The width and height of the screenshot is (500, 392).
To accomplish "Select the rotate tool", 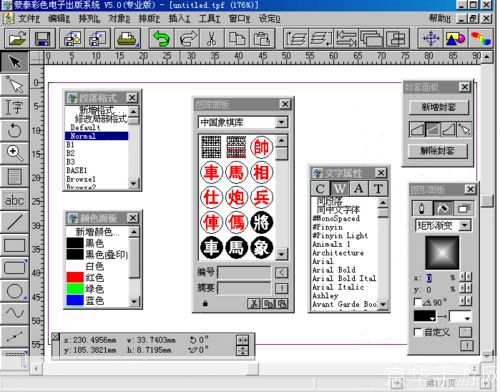I will (14, 130).
